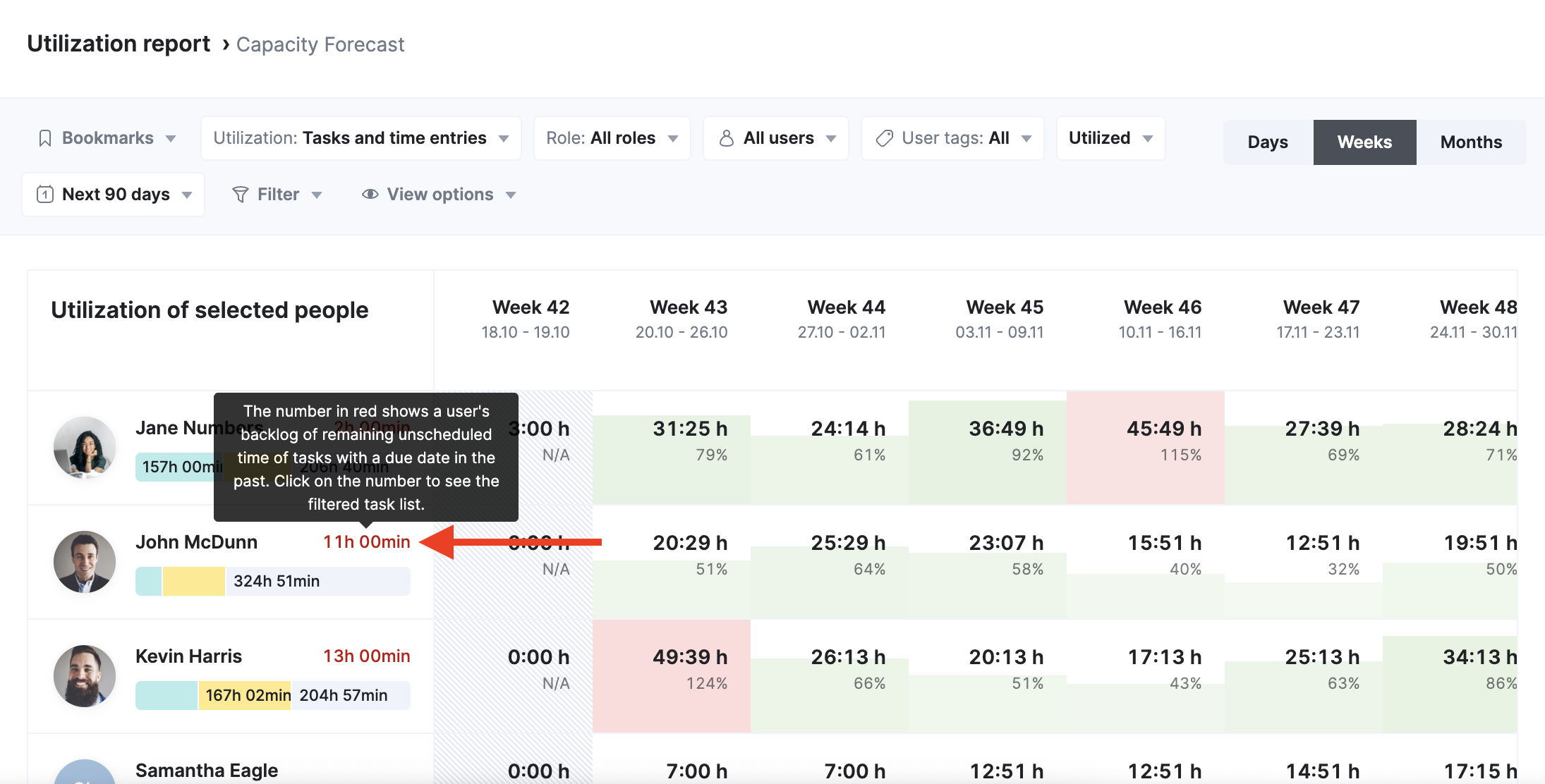The image size is (1545, 784).
Task: Open Kevin Harris's name
Action: click(189, 656)
